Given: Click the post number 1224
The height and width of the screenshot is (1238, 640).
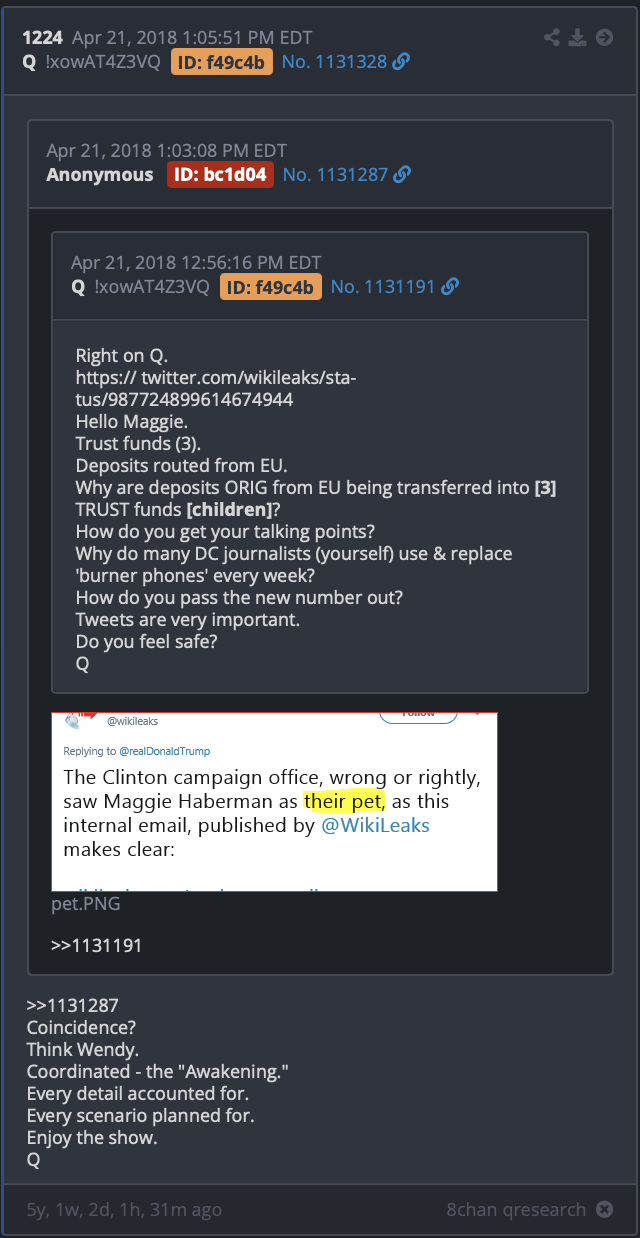Looking at the screenshot, I should pos(43,38).
